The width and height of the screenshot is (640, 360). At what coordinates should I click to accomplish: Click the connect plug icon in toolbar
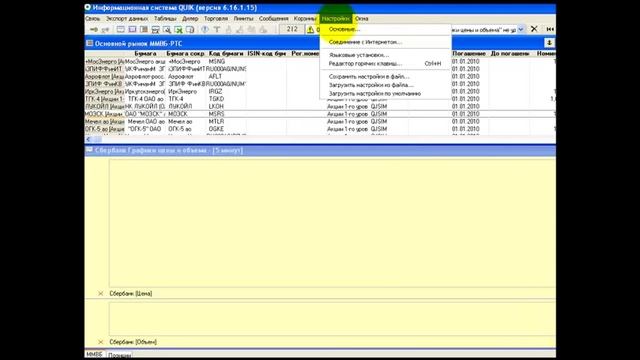pyautogui.click(x=94, y=29)
